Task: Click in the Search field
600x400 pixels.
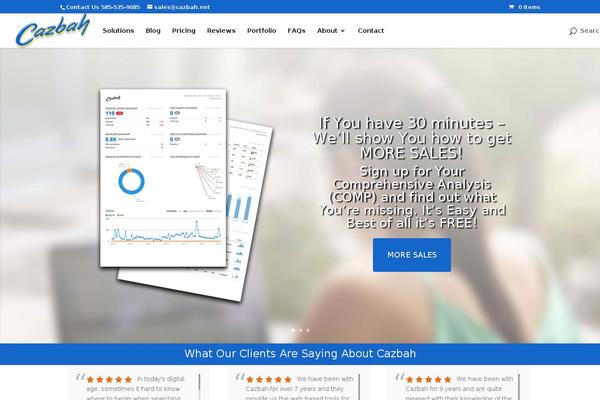Action: click(x=589, y=31)
